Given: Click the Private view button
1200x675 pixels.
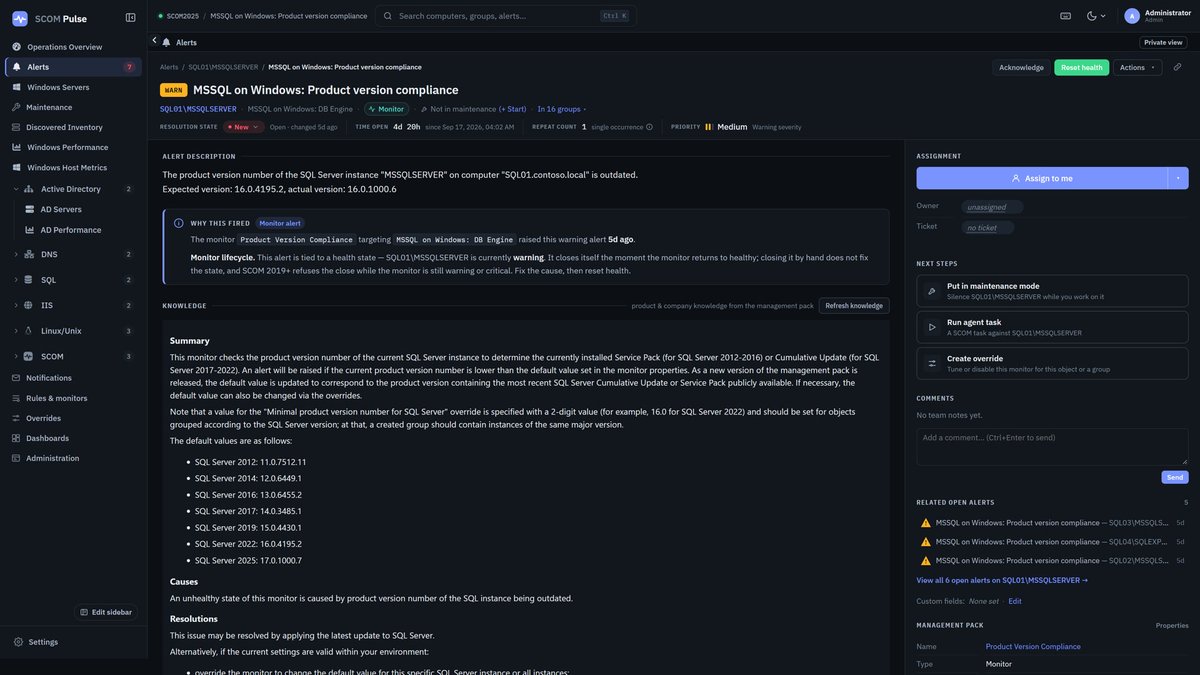Looking at the screenshot, I should tap(1163, 42).
